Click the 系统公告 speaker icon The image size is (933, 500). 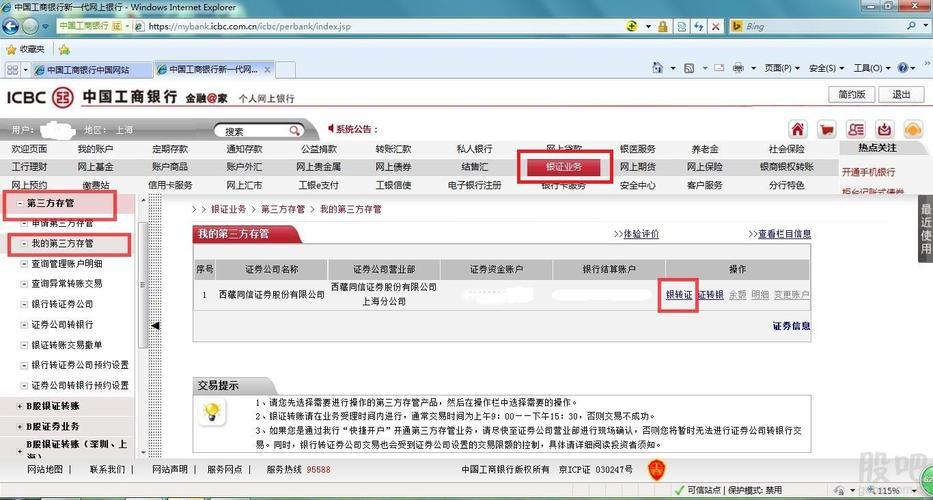pyautogui.click(x=331, y=129)
